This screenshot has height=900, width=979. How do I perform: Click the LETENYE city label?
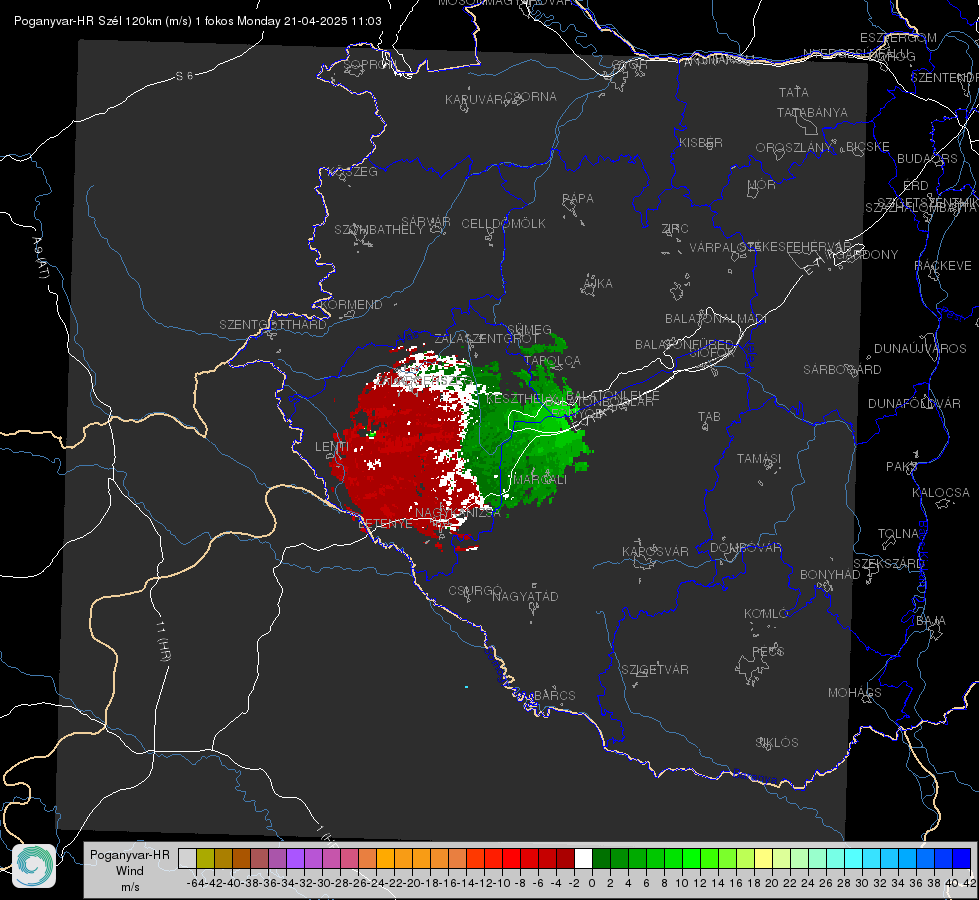click(x=385, y=524)
